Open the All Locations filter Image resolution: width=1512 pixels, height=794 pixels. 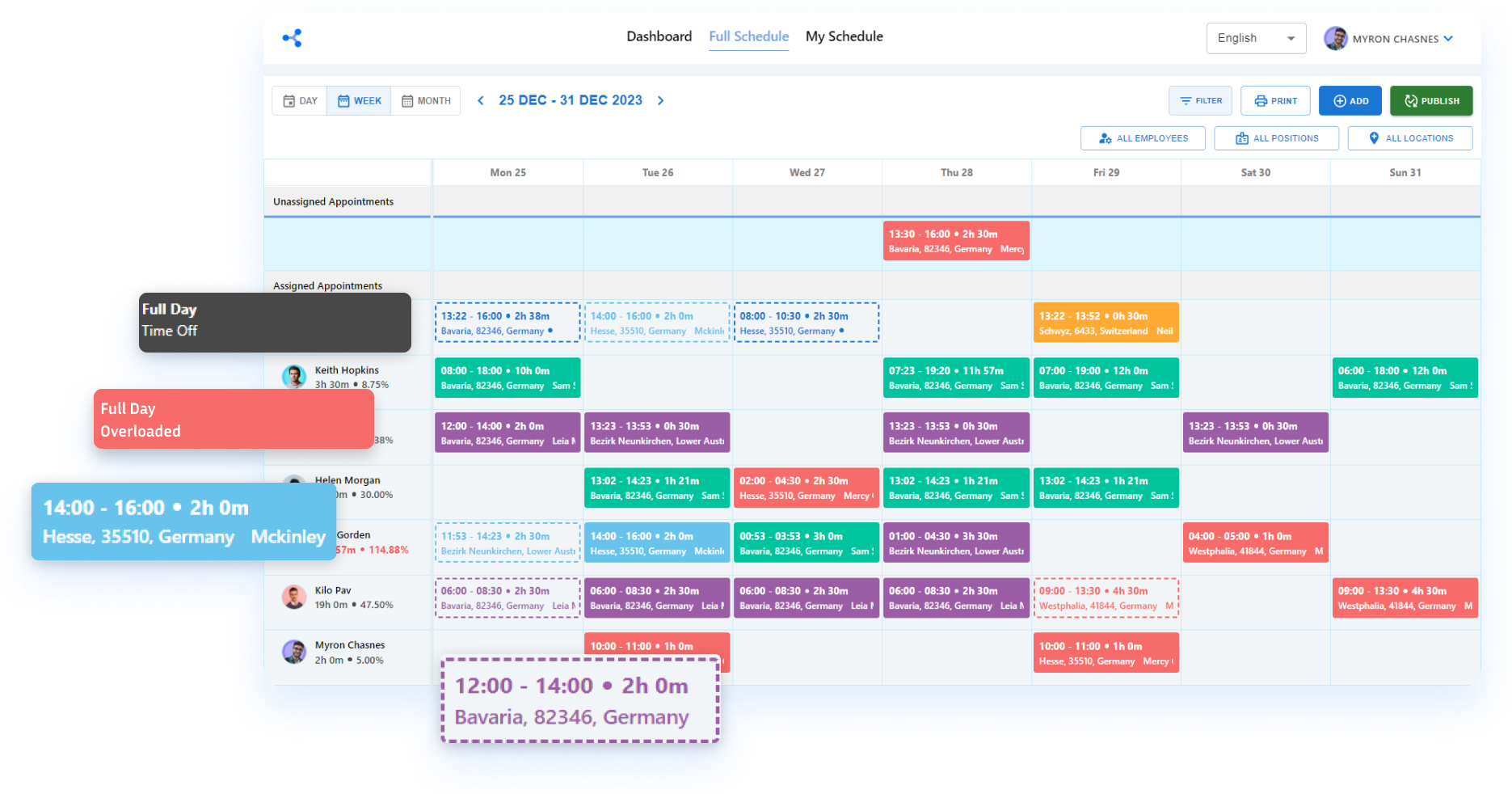pos(1409,138)
